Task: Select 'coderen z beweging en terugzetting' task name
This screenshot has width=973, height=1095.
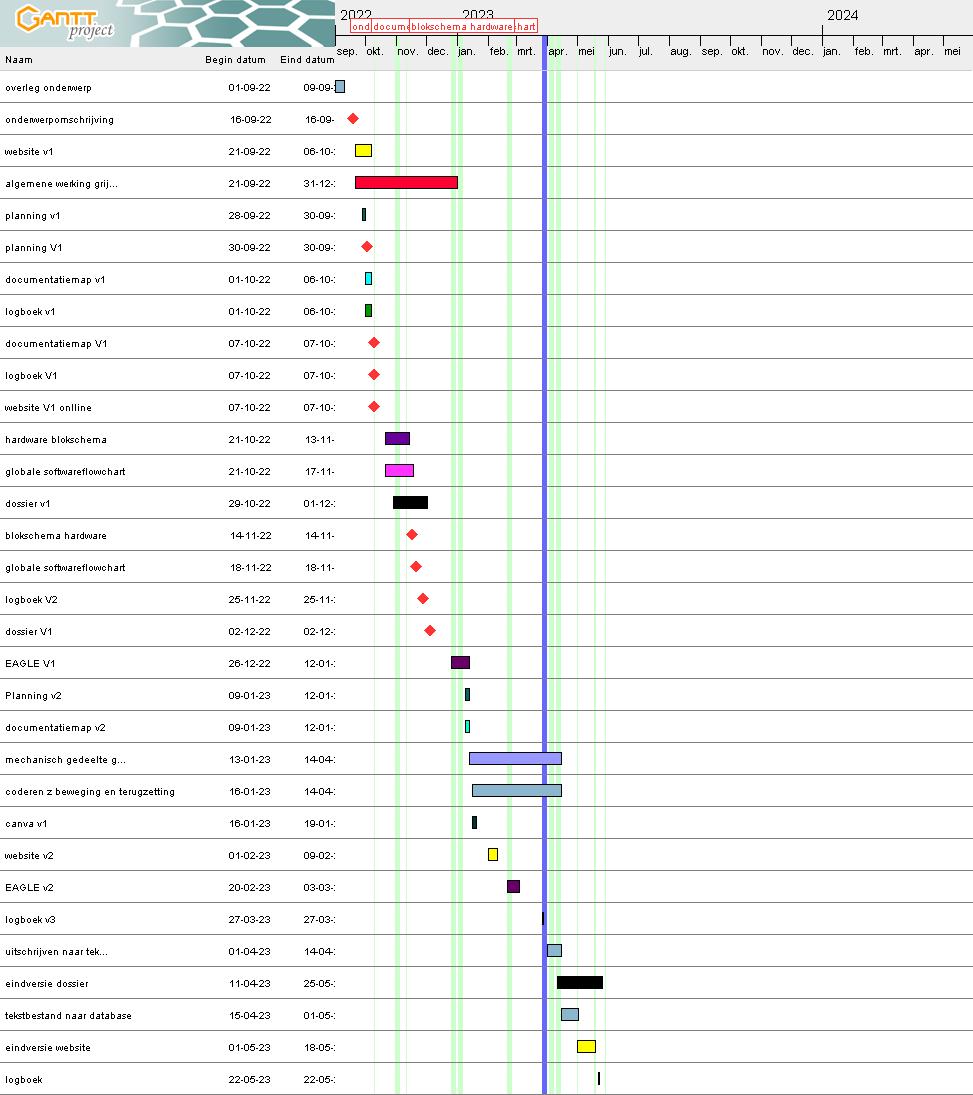Action: [90, 792]
